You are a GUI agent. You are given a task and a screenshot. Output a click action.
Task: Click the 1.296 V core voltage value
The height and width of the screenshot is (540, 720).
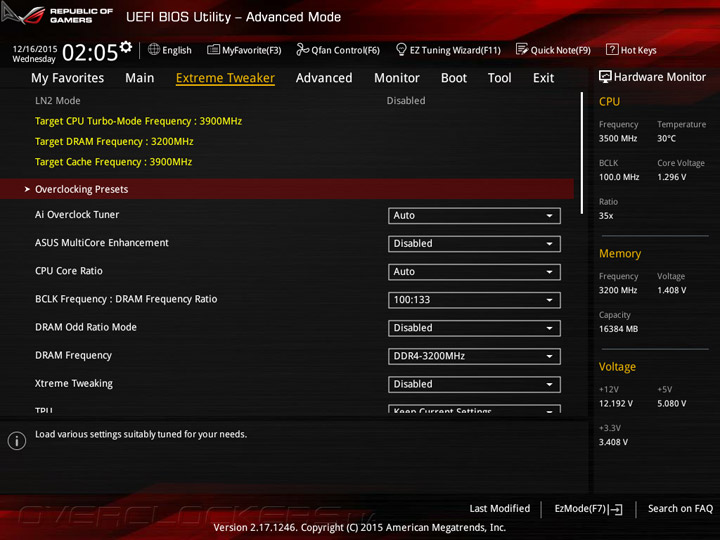(671, 177)
